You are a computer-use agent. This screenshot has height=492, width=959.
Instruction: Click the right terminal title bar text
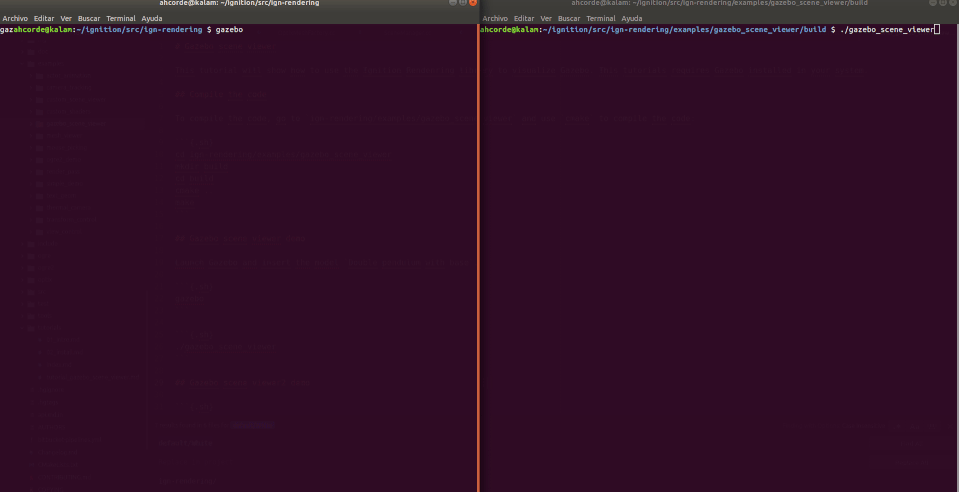(719, 3)
